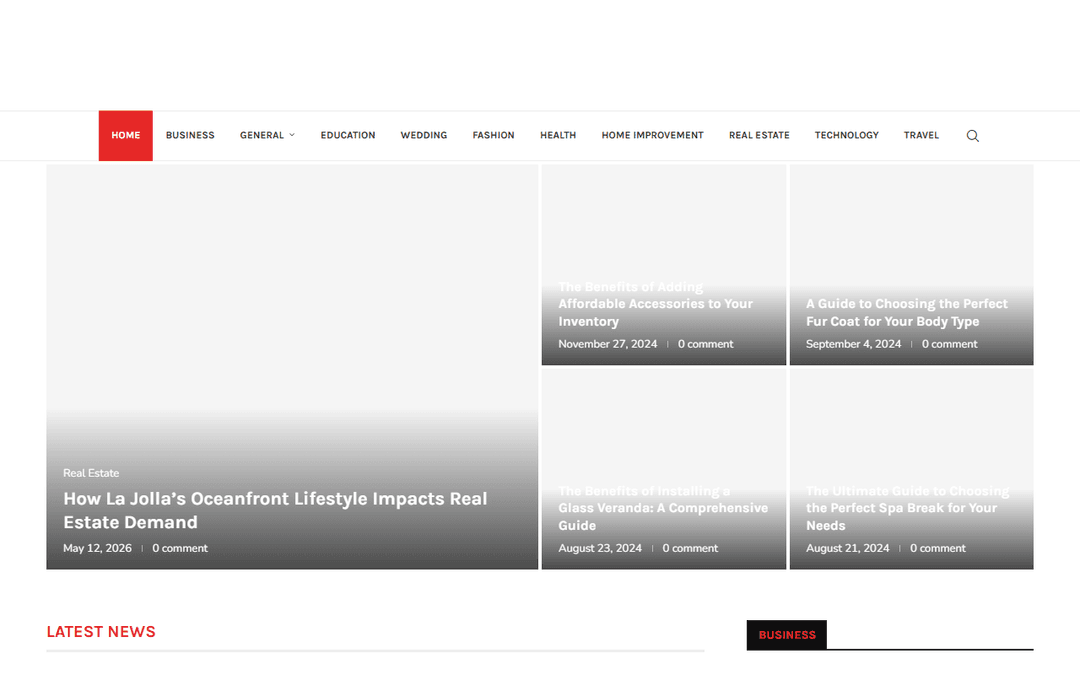
Task: Open Home Improvement category
Action: (652, 136)
